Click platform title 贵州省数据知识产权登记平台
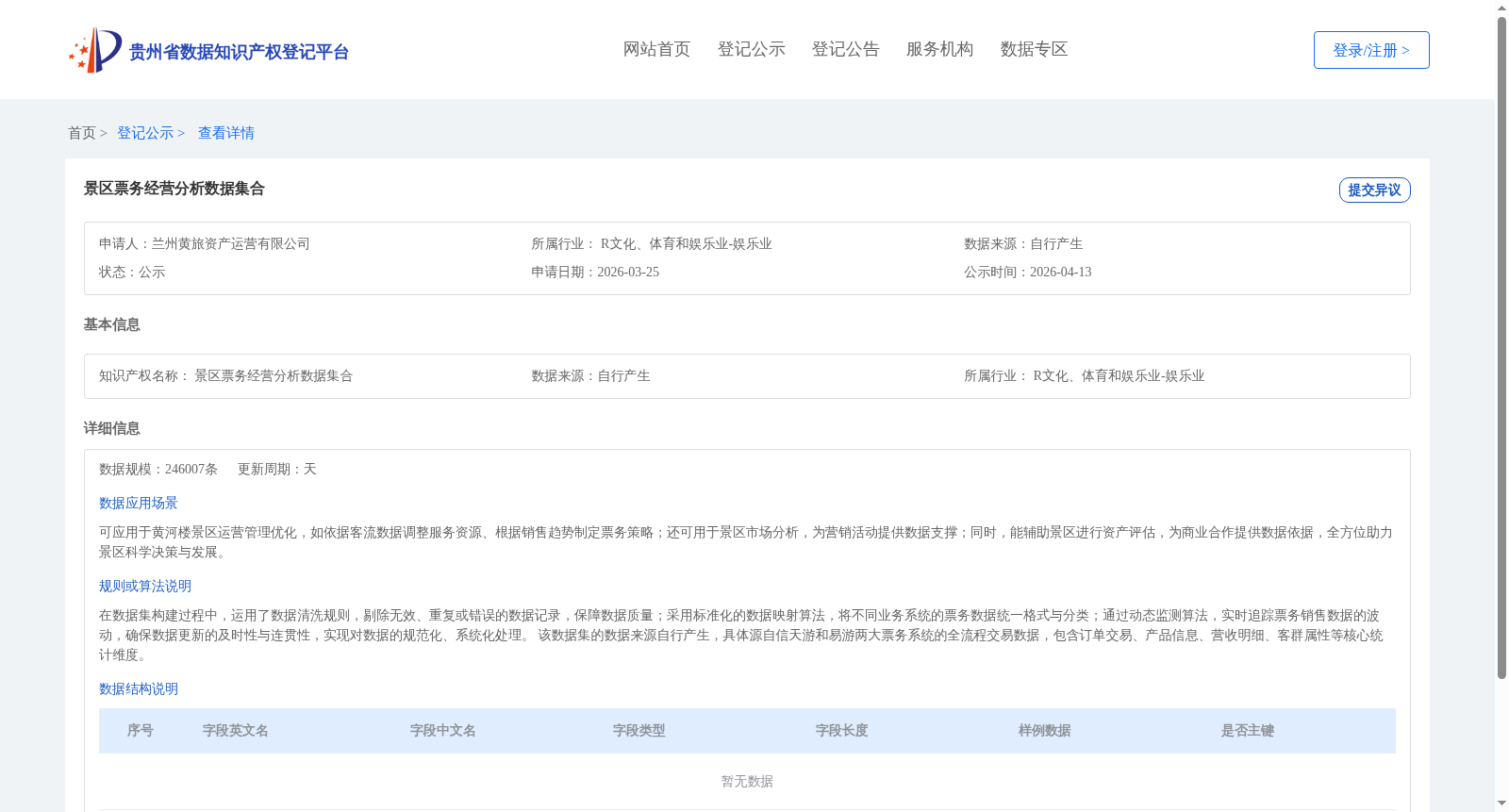Image resolution: width=1509 pixels, height=812 pixels. 239,52
